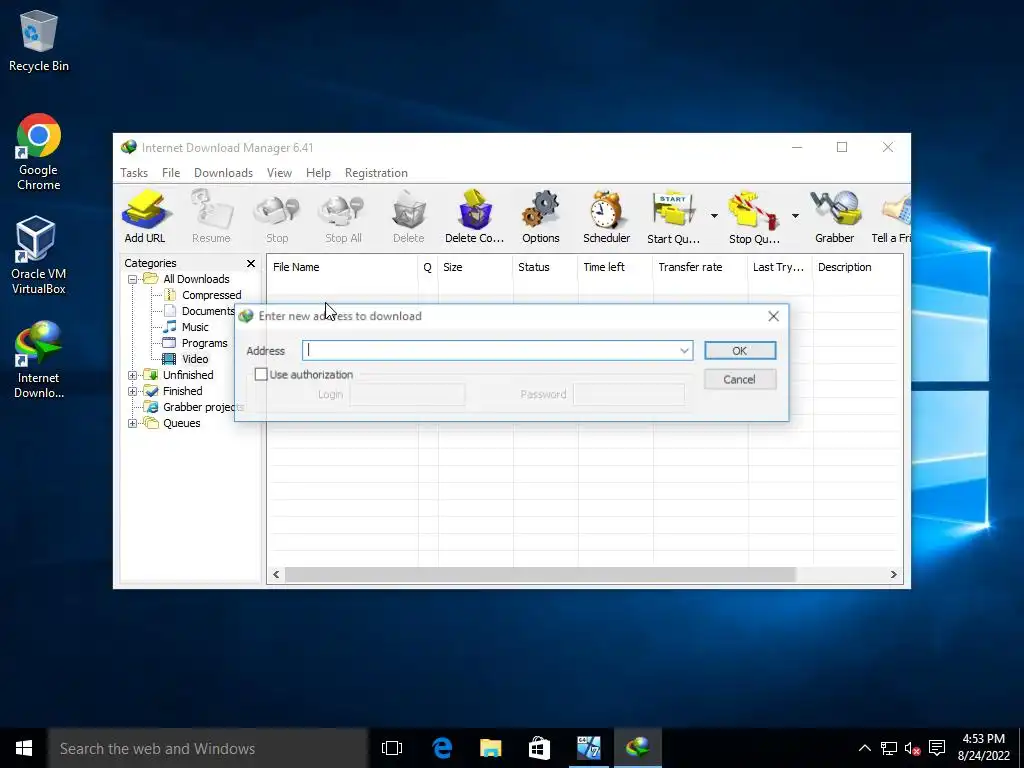Select the Video category icon

coord(169,359)
